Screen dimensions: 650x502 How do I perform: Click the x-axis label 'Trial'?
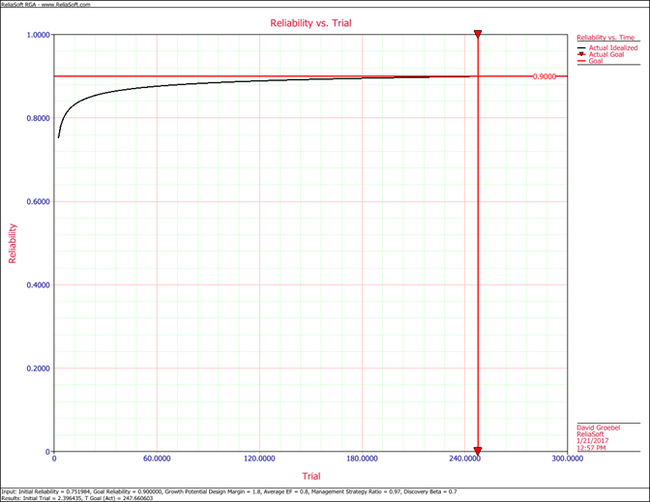click(x=311, y=476)
